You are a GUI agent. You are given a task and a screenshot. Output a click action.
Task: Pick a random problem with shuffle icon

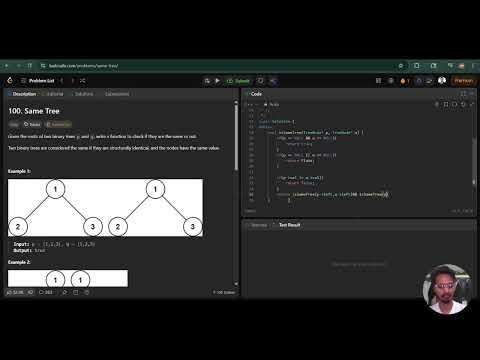click(83, 81)
